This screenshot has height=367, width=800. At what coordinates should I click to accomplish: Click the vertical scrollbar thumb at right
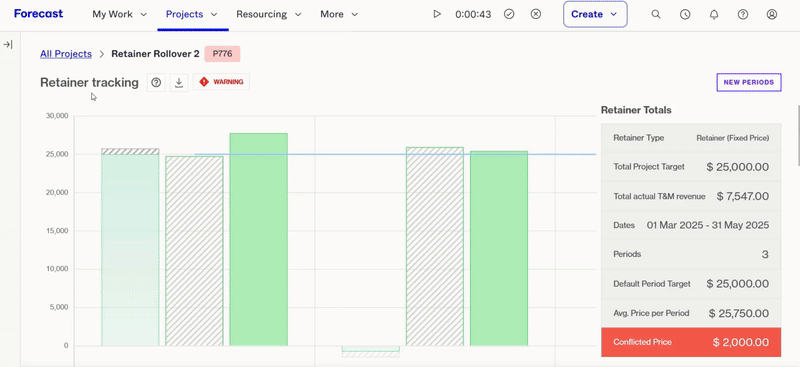pyautogui.click(x=798, y=135)
